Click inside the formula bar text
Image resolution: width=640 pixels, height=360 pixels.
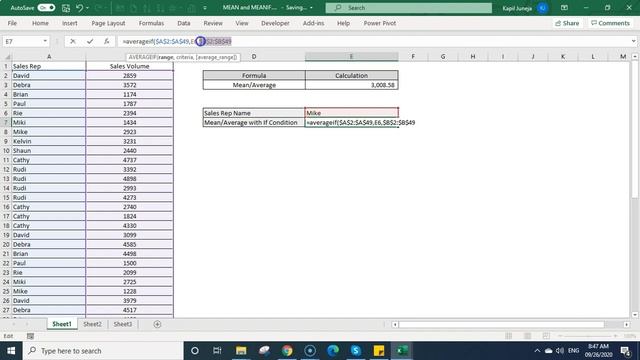177,41
